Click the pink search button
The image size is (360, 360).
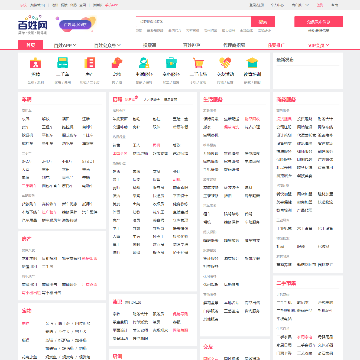[x=263, y=22]
